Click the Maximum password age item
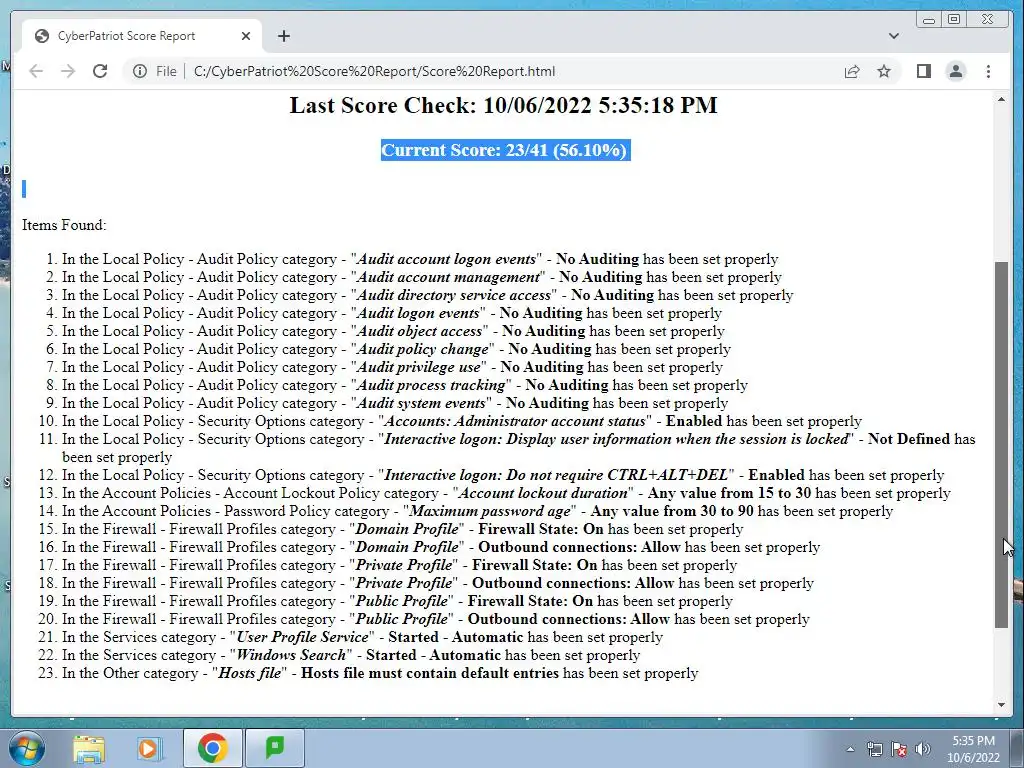The width and height of the screenshot is (1024, 768). 477,511
